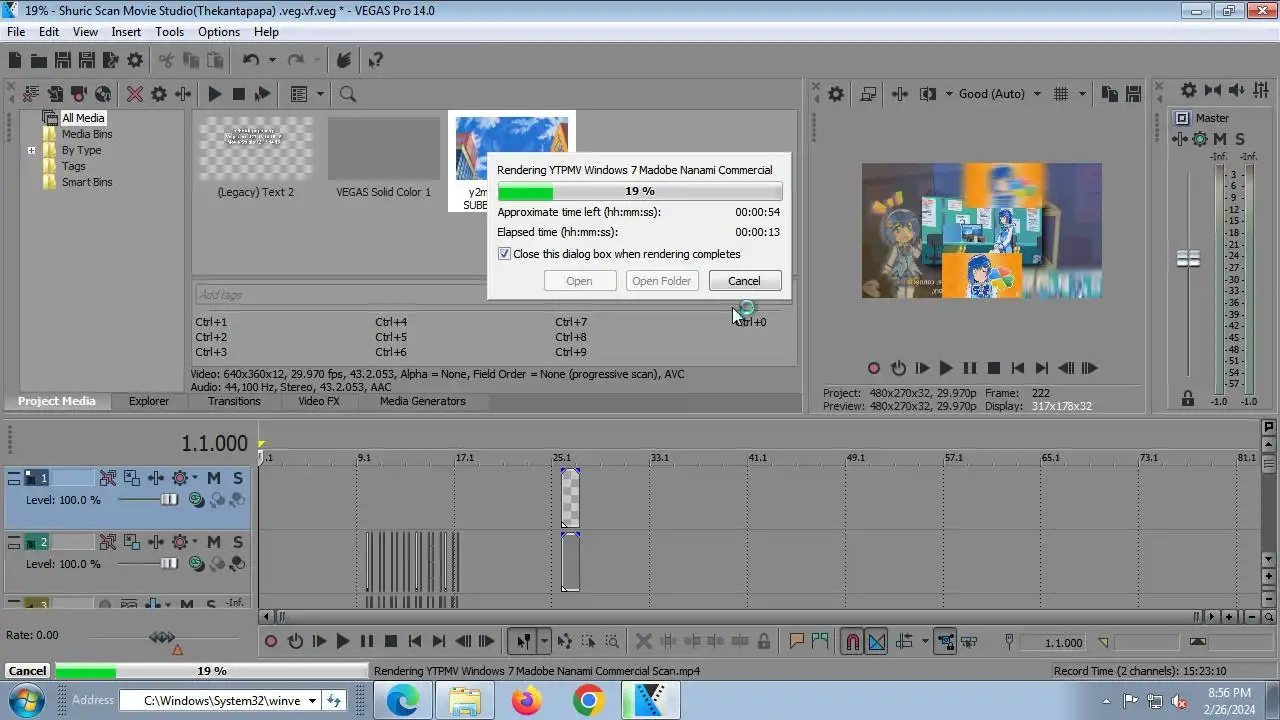Screen dimensions: 1280x720
Task: Mute video track 2
Action: click(213, 542)
